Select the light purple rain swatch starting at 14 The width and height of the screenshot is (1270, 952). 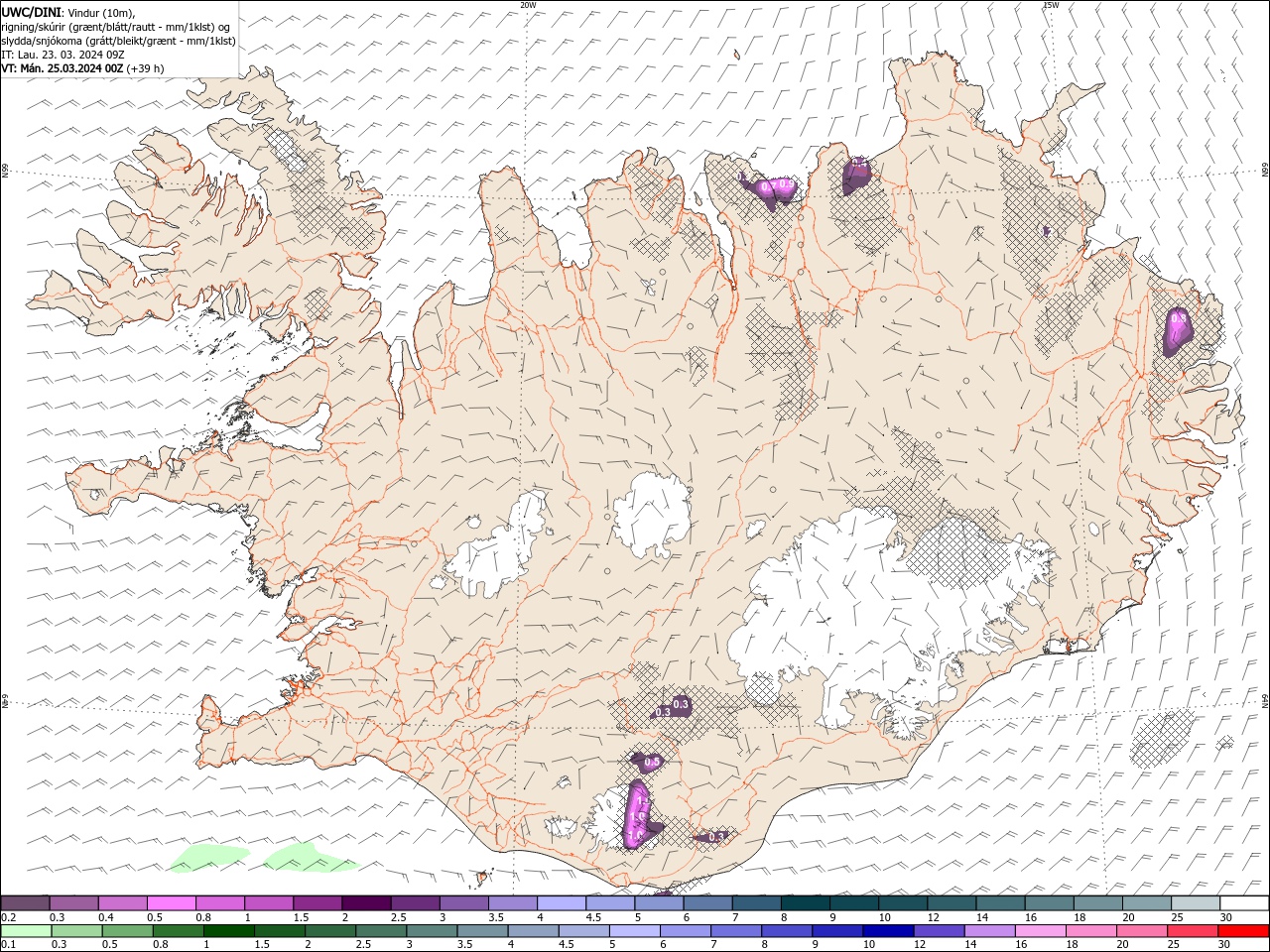pyautogui.click(x=988, y=931)
